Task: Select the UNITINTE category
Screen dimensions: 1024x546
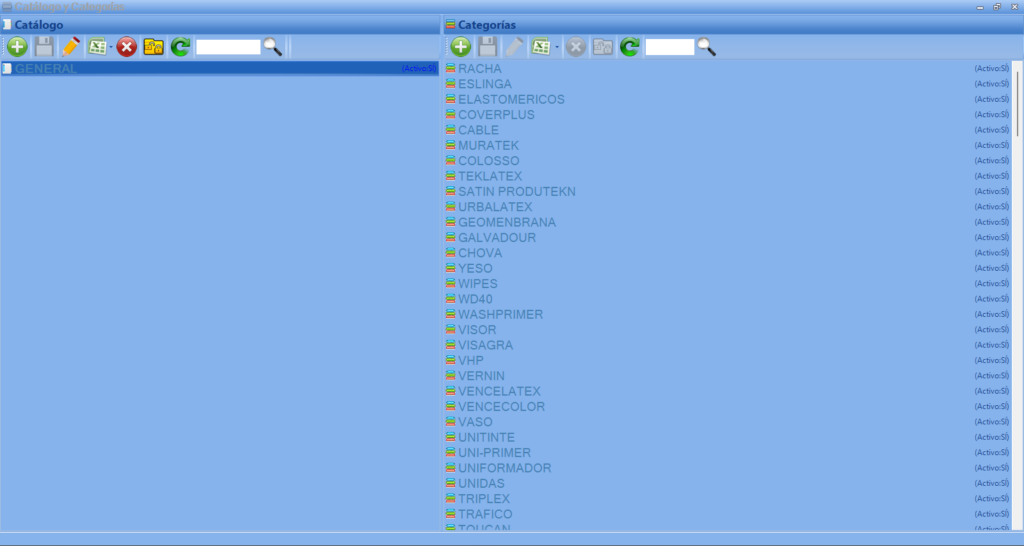Action: [x=728, y=437]
